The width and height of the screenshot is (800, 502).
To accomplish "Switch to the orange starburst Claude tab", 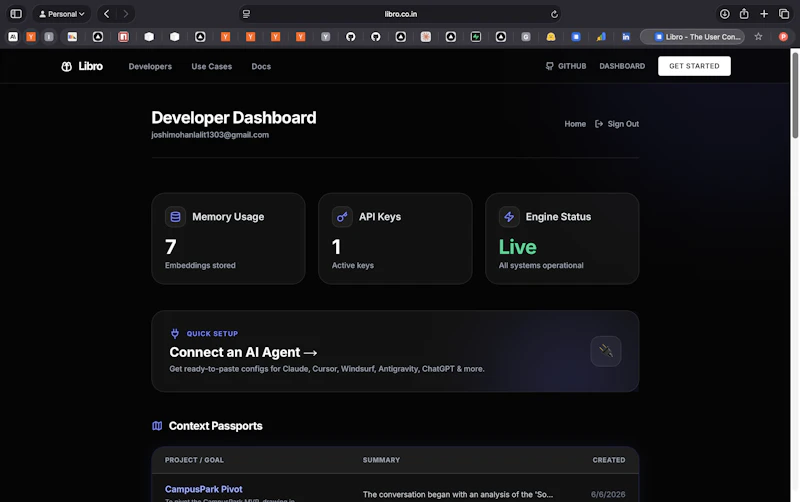I will 426,37.
